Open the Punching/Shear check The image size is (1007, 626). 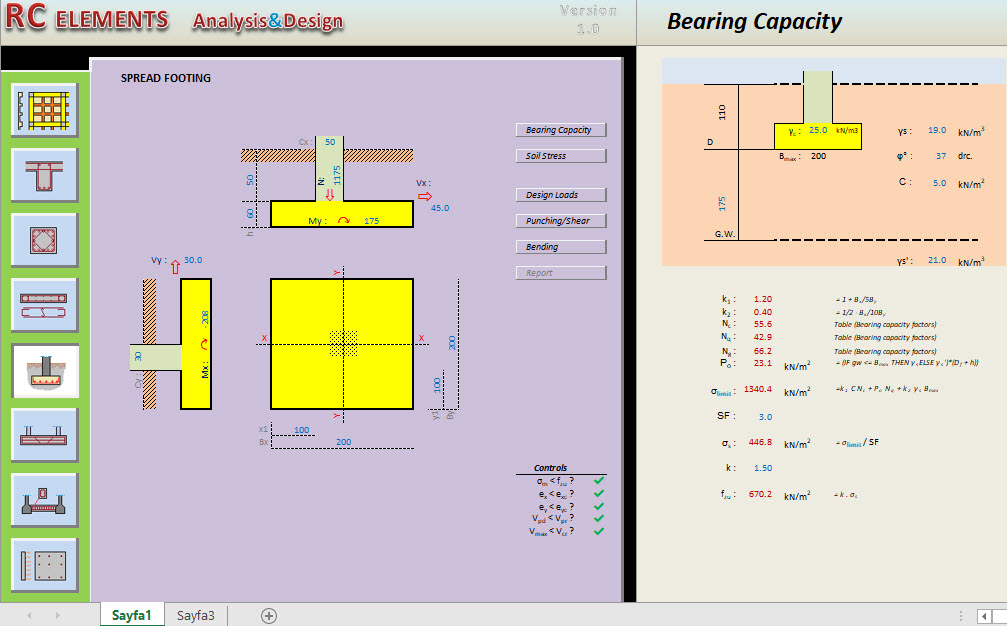tap(560, 220)
